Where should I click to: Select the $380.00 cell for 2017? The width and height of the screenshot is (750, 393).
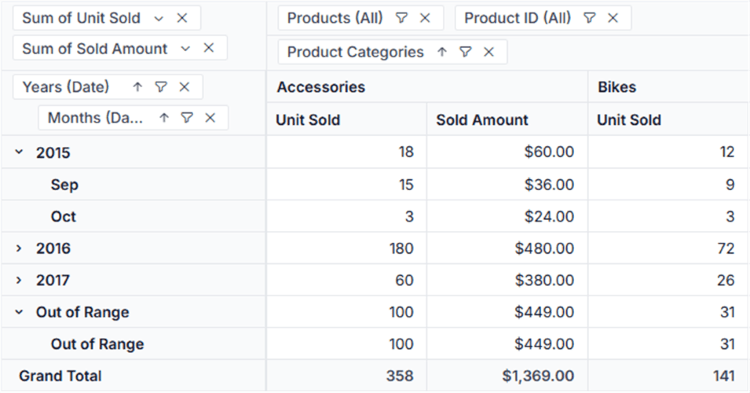pyautogui.click(x=507, y=280)
